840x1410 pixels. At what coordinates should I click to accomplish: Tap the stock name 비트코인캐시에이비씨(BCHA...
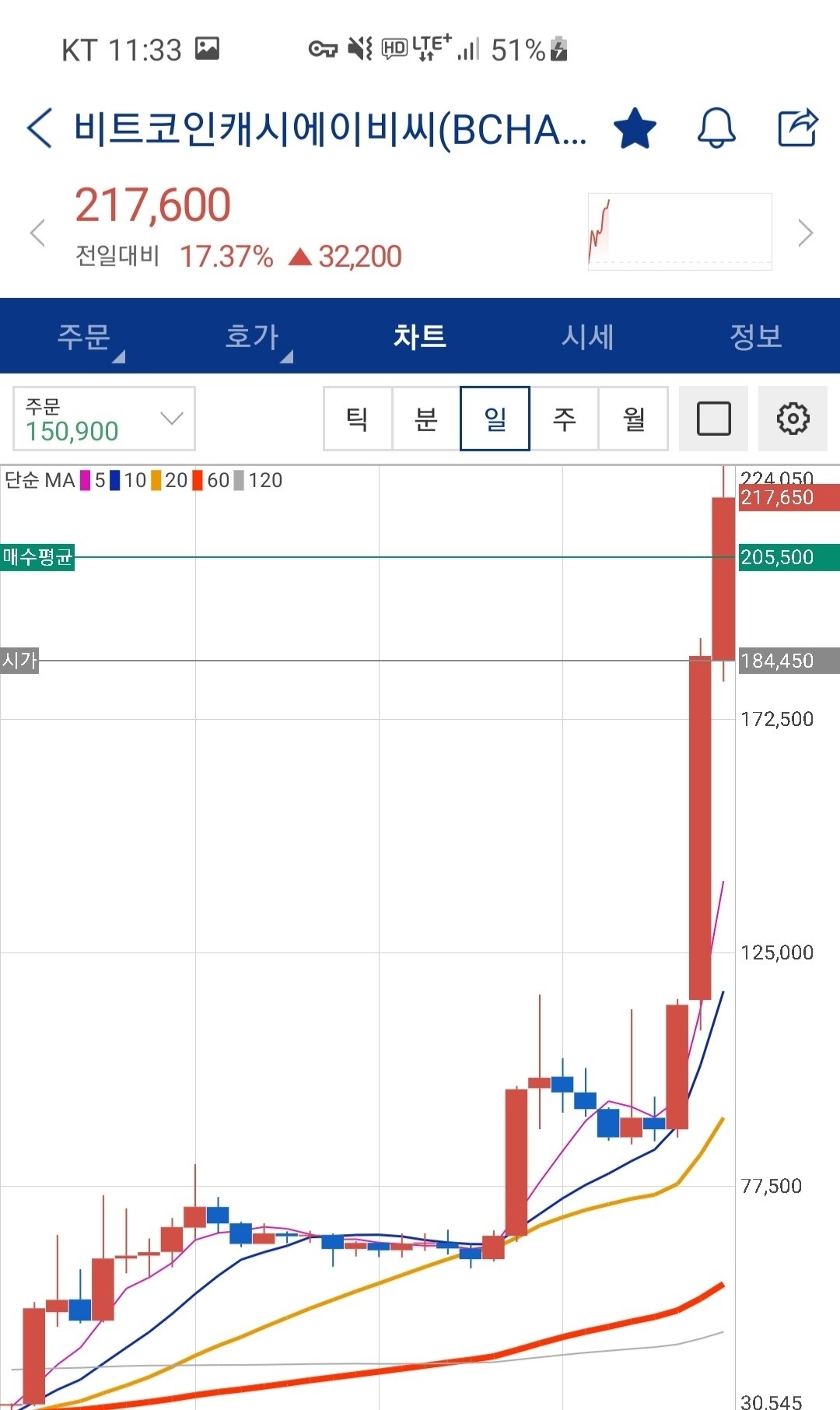tap(327, 129)
